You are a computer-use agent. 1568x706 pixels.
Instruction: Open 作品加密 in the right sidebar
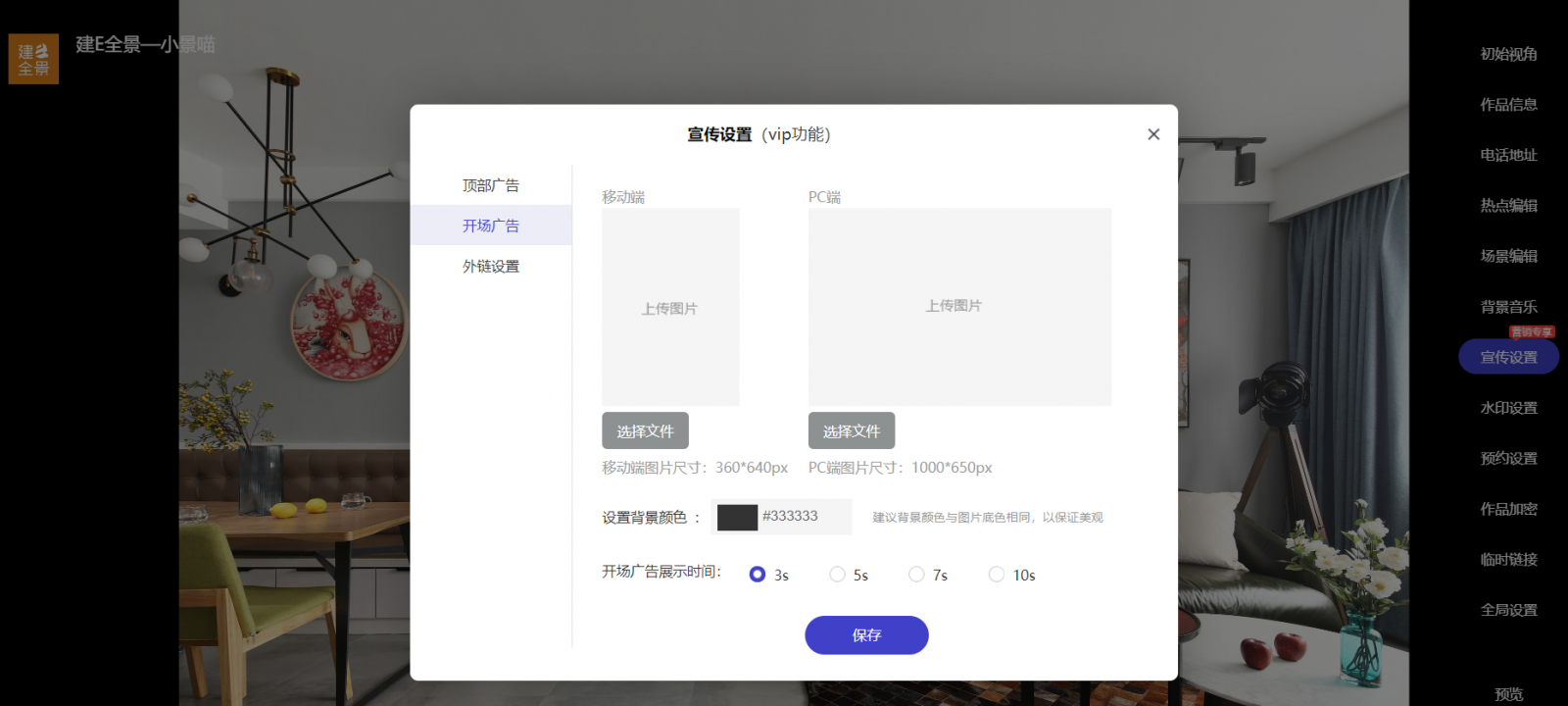click(x=1509, y=509)
